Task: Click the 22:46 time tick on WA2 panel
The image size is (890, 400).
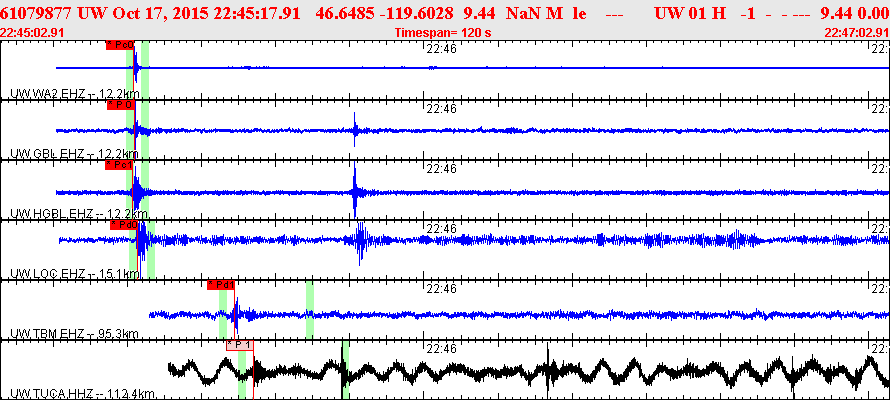Action: (441, 48)
